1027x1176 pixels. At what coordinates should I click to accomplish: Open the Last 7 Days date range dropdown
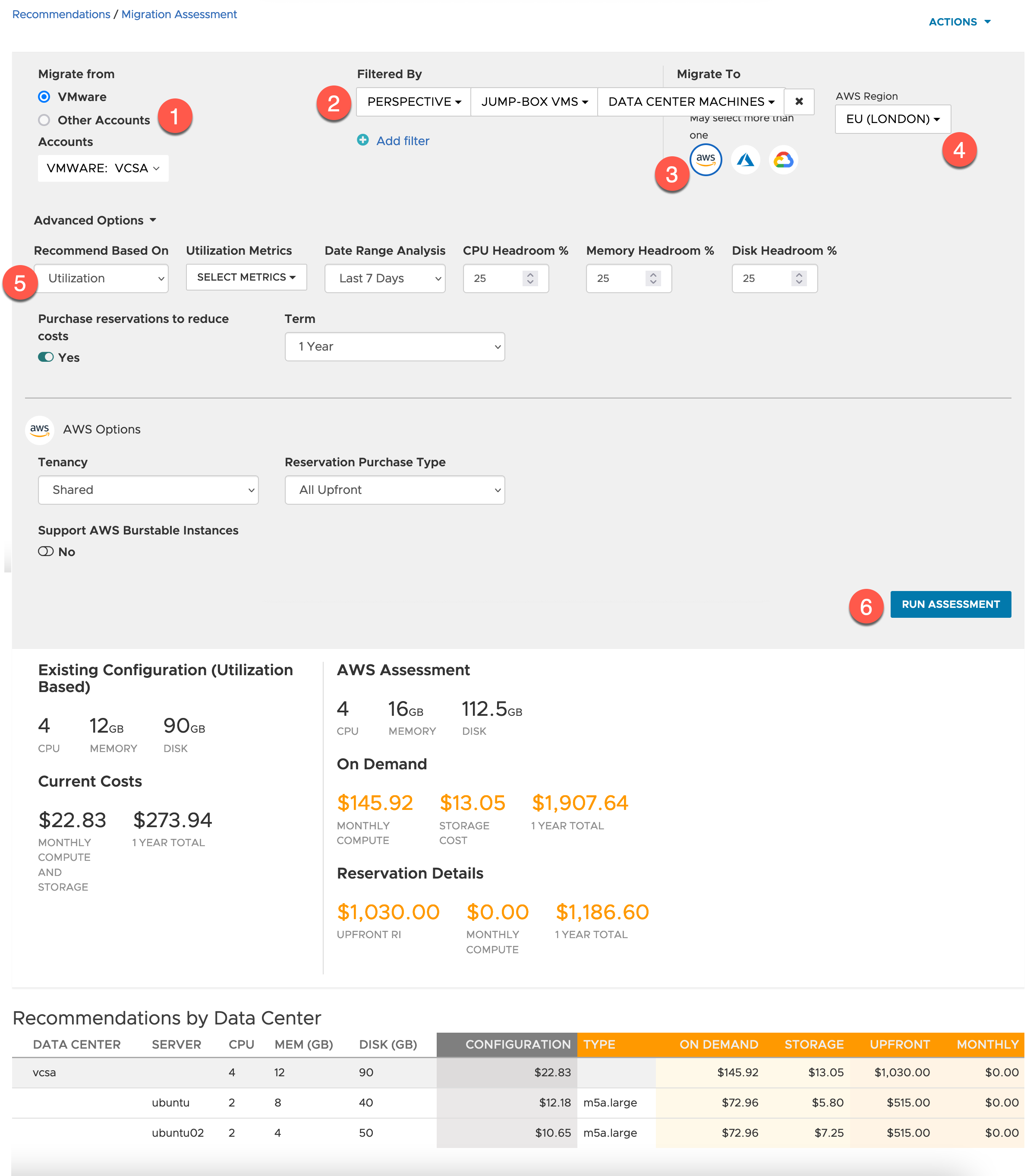pyautogui.click(x=384, y=278)
